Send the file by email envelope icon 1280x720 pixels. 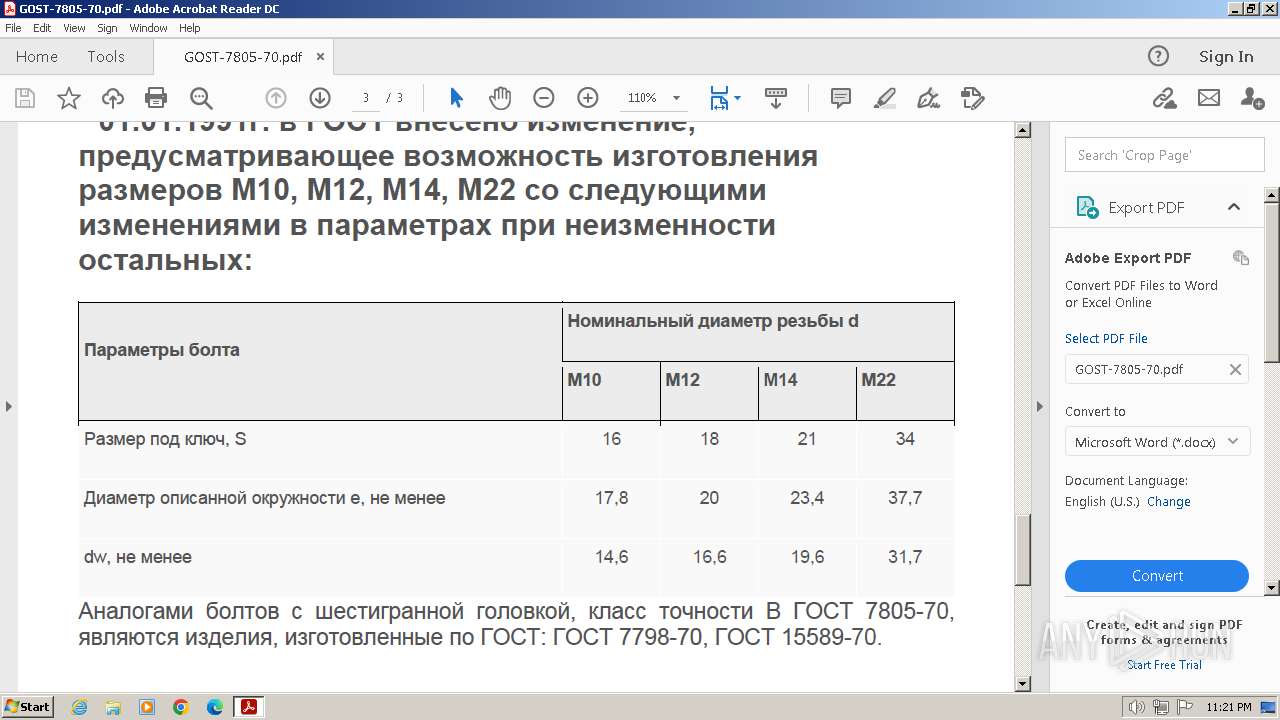(x=1209, y=98)
